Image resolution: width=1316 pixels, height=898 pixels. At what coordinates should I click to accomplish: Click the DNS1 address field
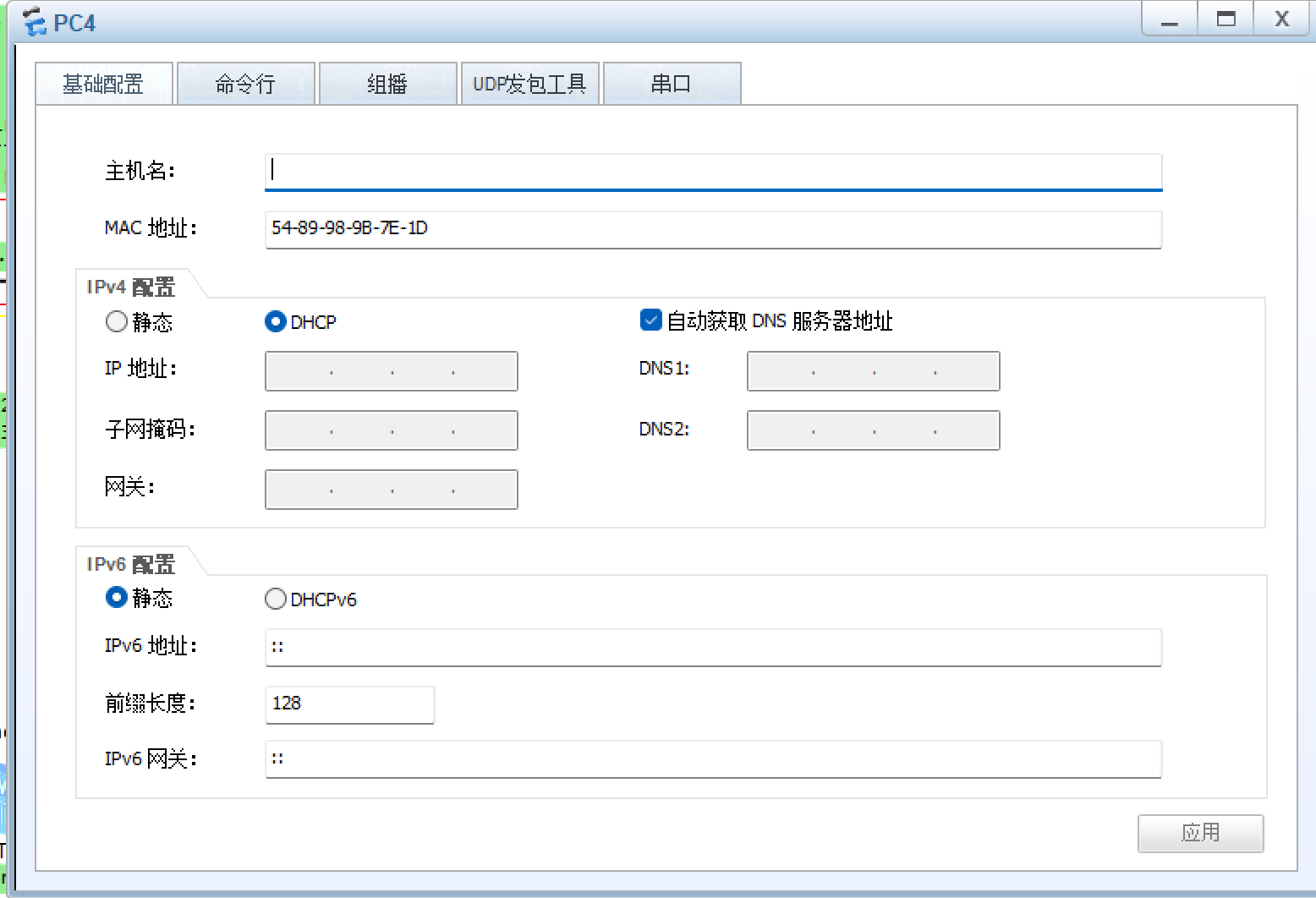click(x=874, y=371)
